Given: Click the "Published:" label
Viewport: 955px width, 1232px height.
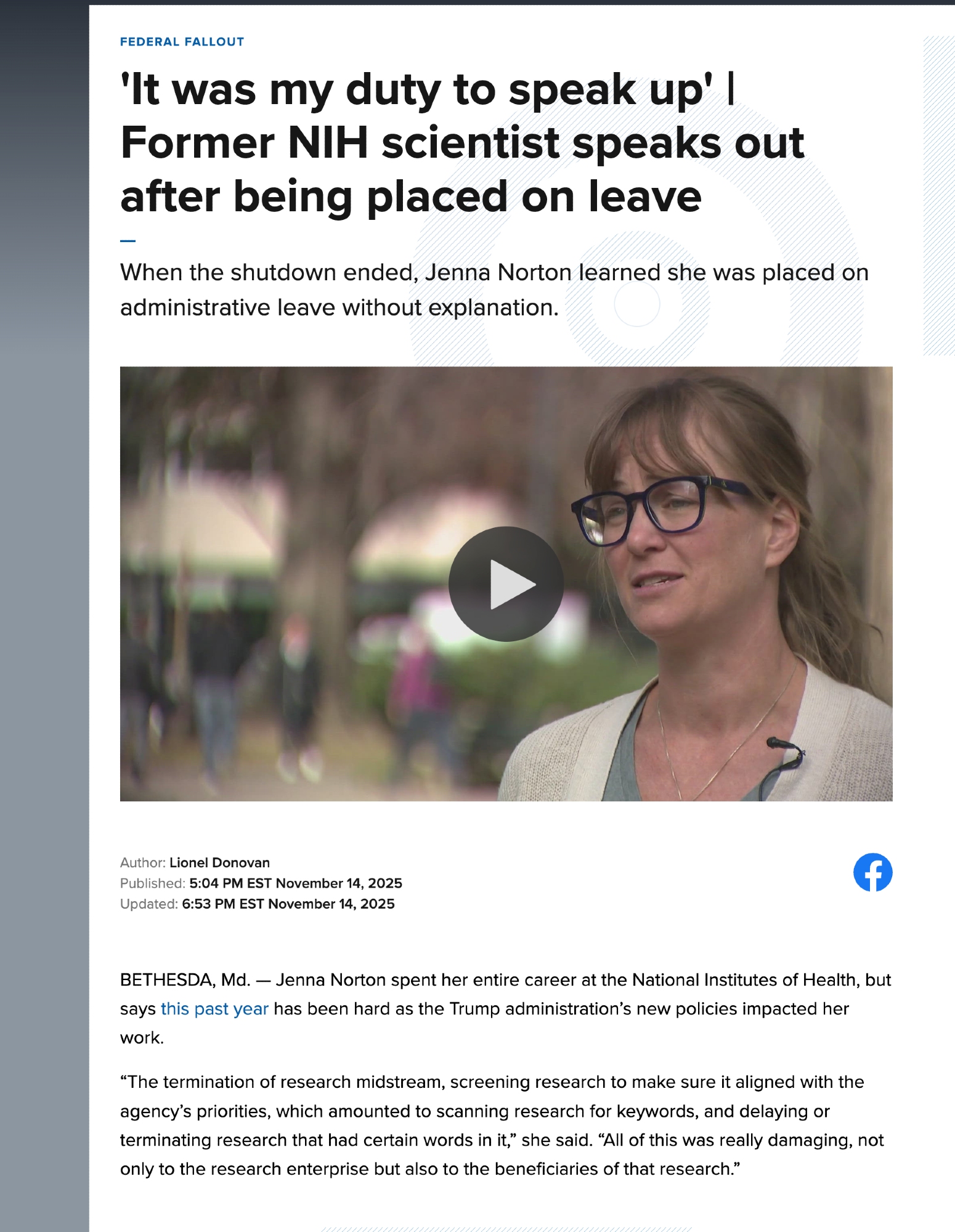Looking at the screenshot, I should pos(153,883).
